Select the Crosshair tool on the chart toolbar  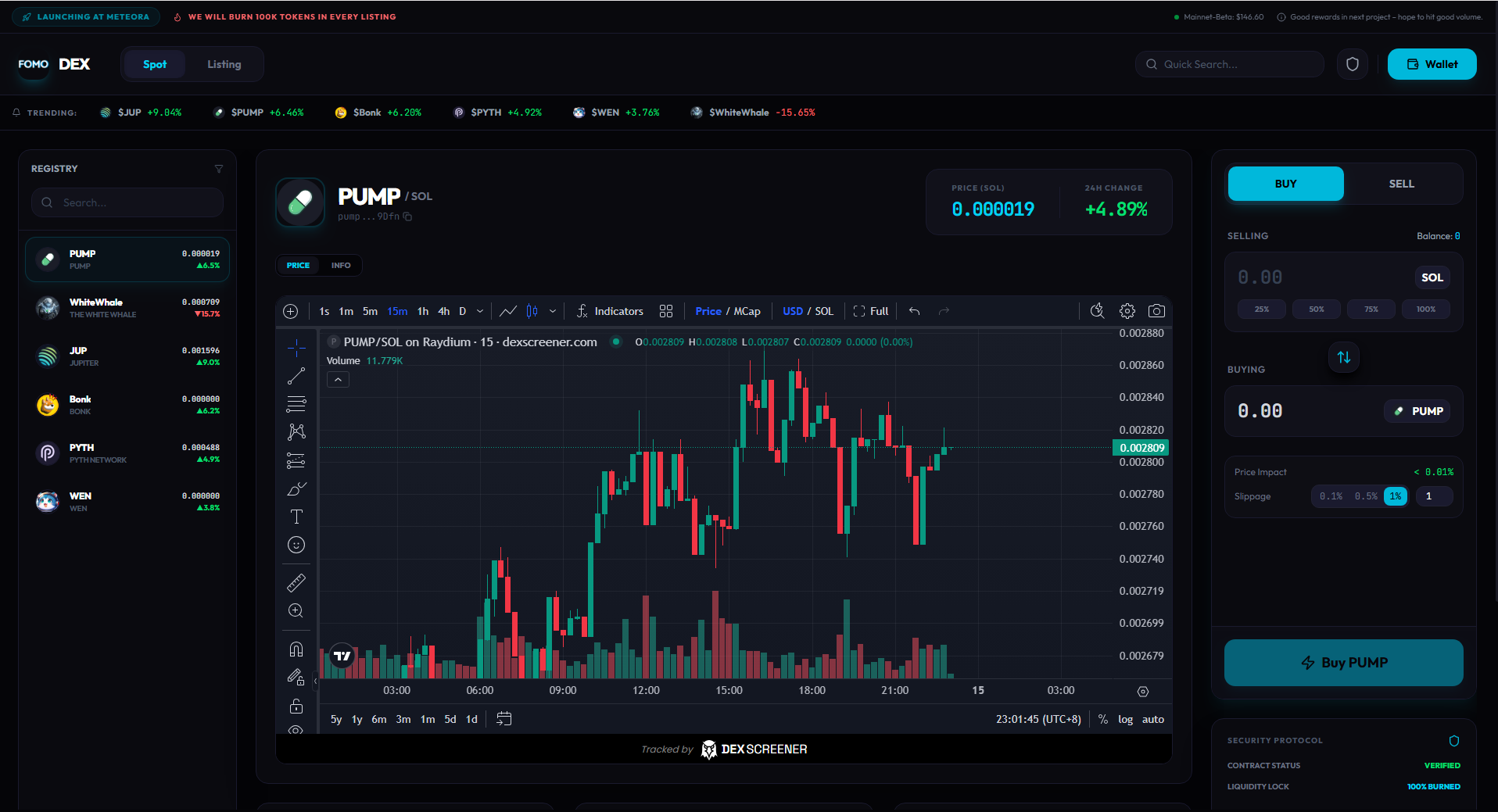[x=296, y=346]
